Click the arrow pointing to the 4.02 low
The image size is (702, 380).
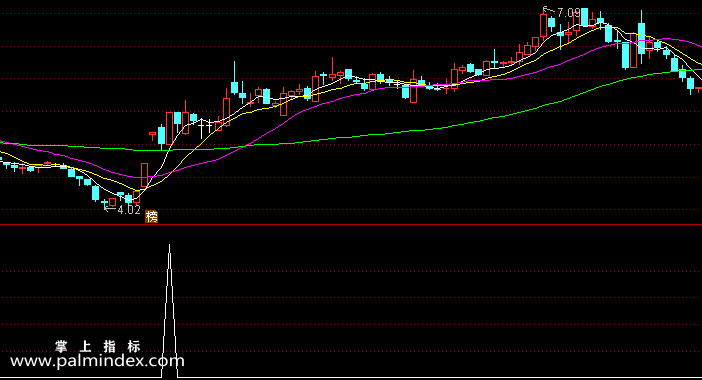tap(110, 208)
